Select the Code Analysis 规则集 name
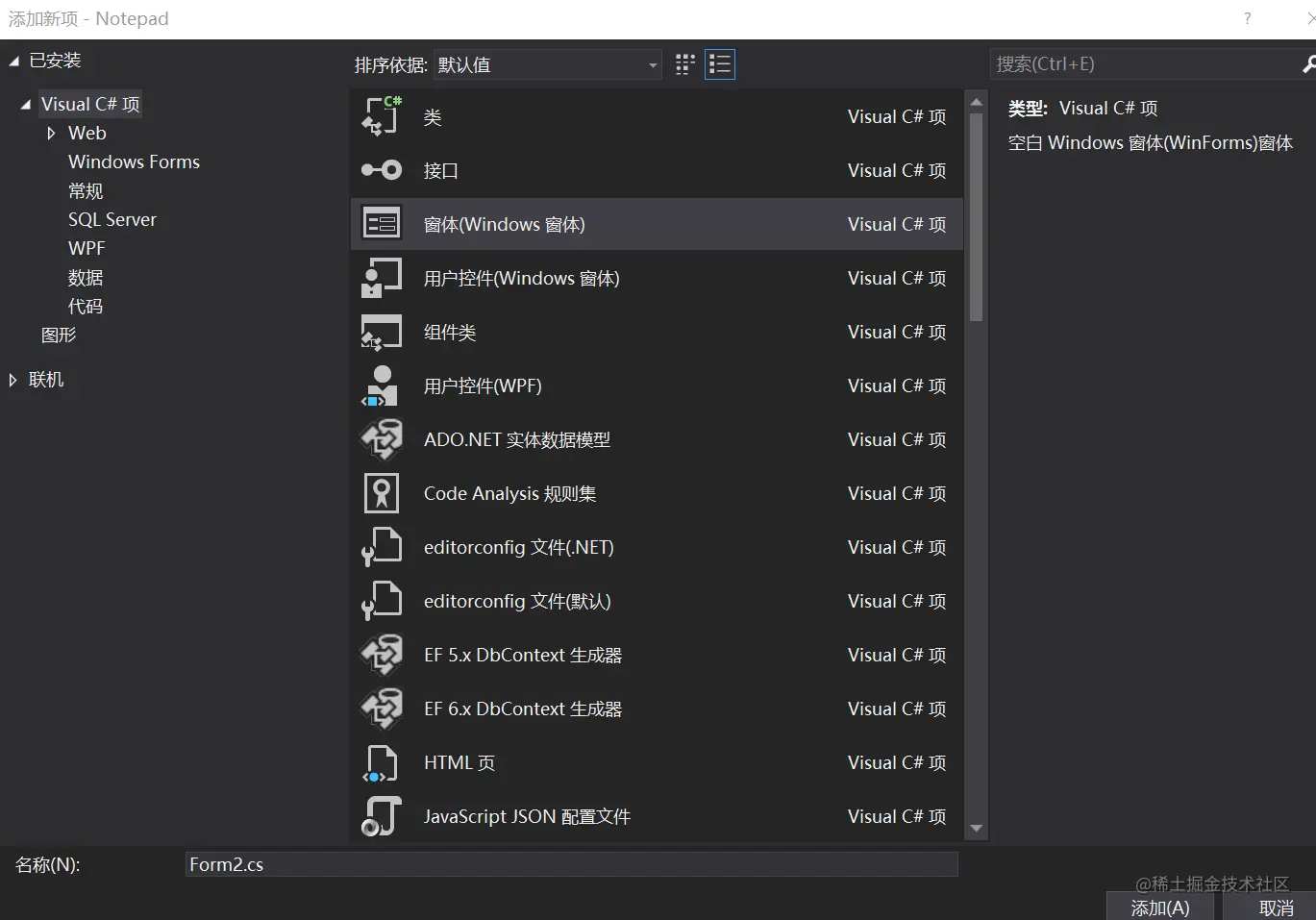Viewport: 1316px width, 920px height. tap(510, 494)
